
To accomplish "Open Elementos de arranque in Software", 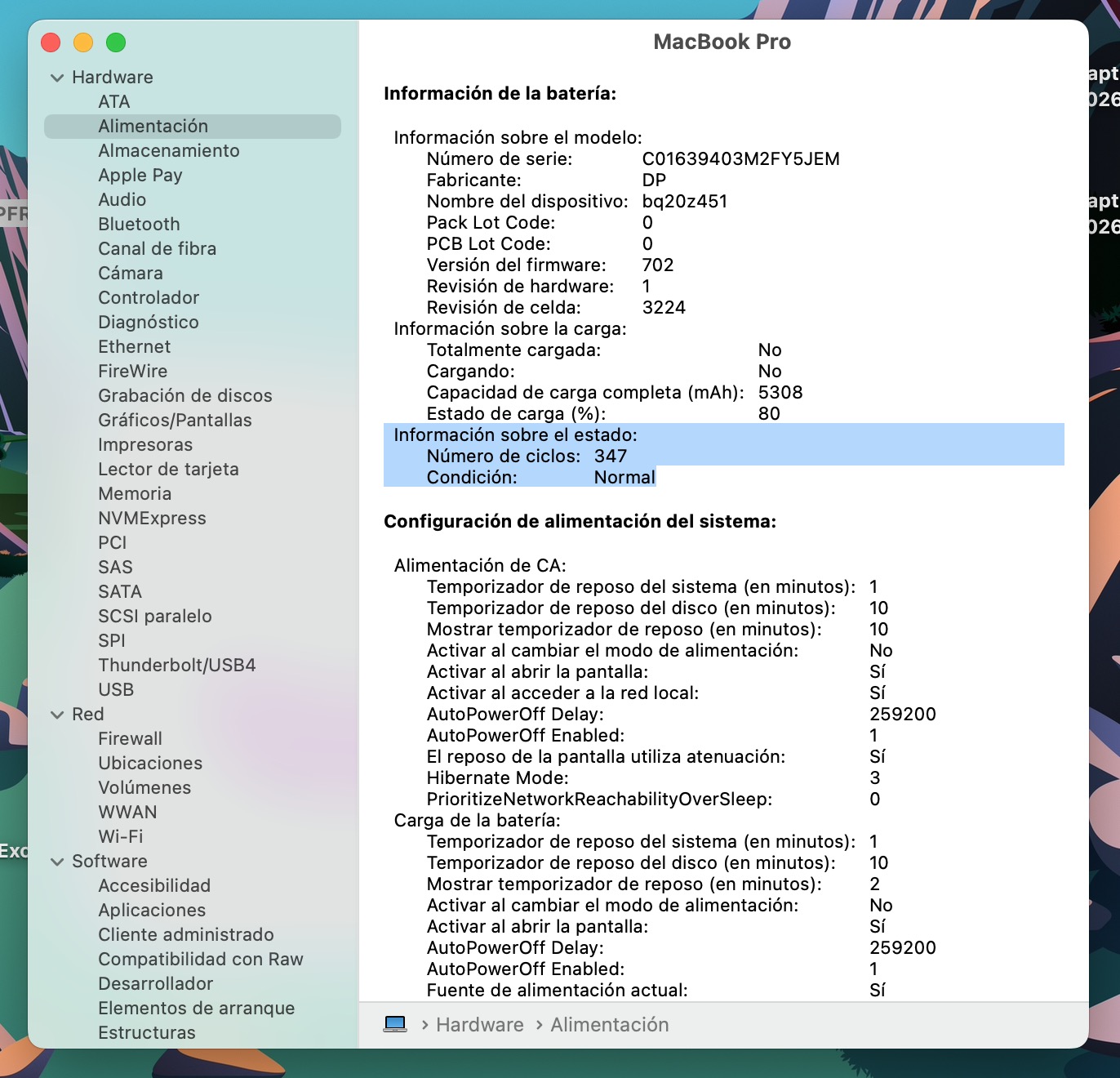I will point(196,1009).
